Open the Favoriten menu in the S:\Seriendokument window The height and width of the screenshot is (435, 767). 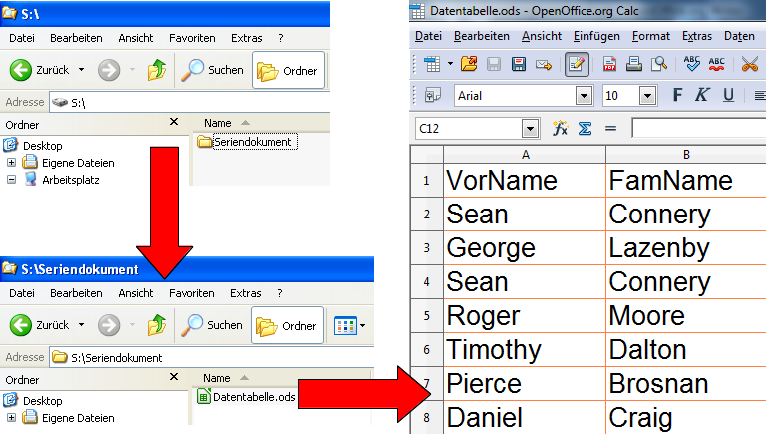(191, 293)
